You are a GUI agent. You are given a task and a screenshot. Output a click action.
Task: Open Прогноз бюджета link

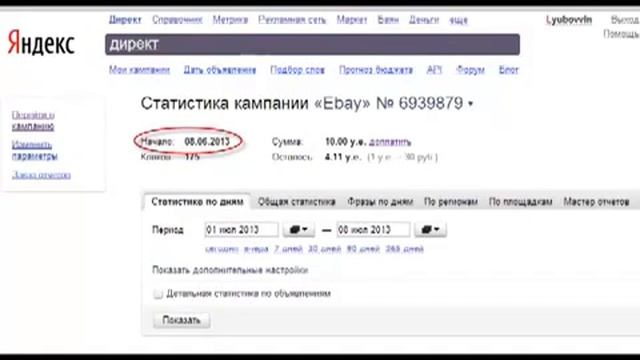coord(376,70)
